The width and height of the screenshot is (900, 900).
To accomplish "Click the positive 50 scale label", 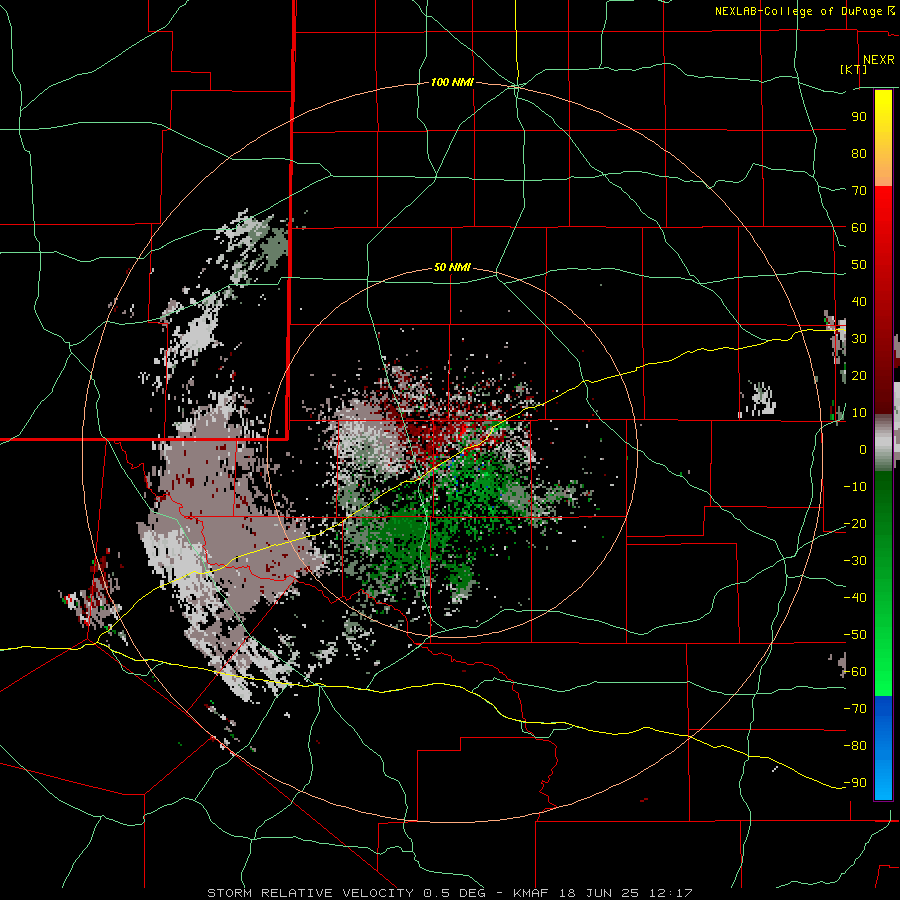I will (x=859, y=265).
